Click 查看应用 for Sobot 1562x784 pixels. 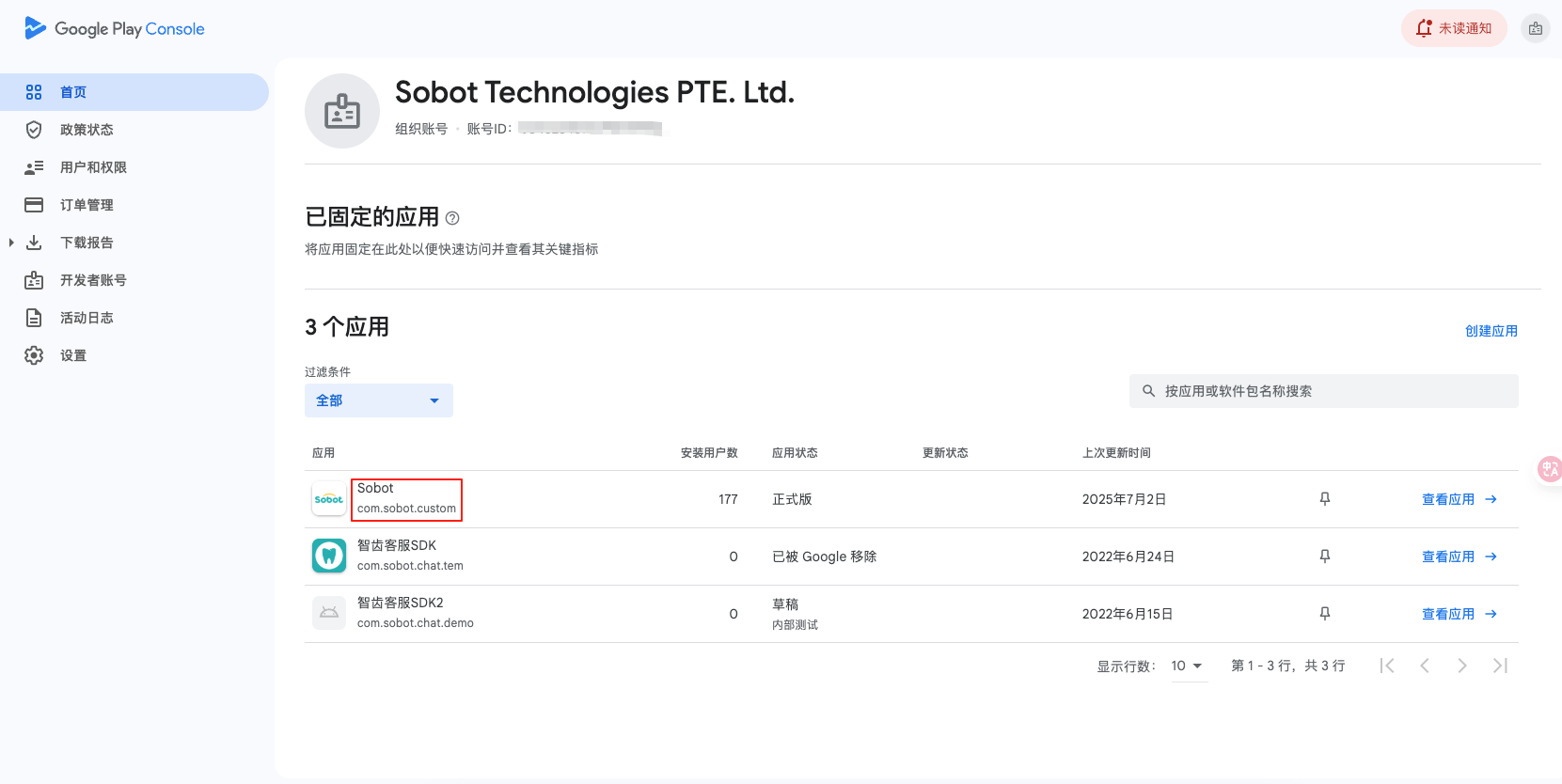click(x=1459, y=499)
